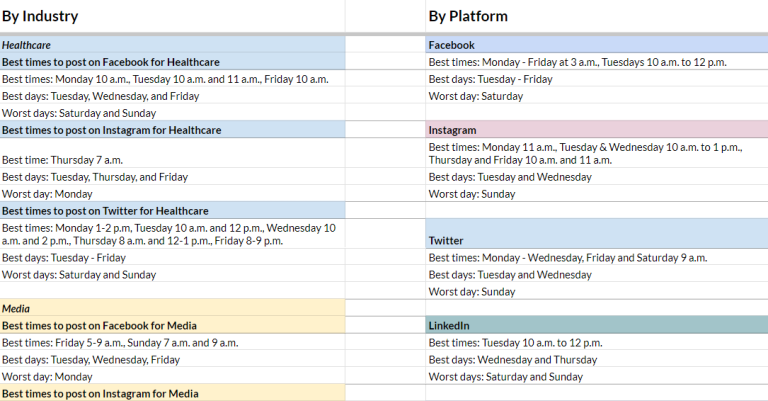Select the By Industry heading cell
Viewport: 768px width, 401px height.
click(x=40, y=16)
